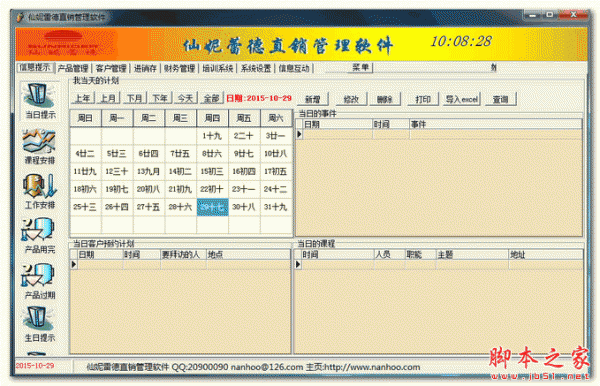This screenshot has height=386, width=600.
Task: Select the first row in 当日的事件 grid
Action: [439, 134]
